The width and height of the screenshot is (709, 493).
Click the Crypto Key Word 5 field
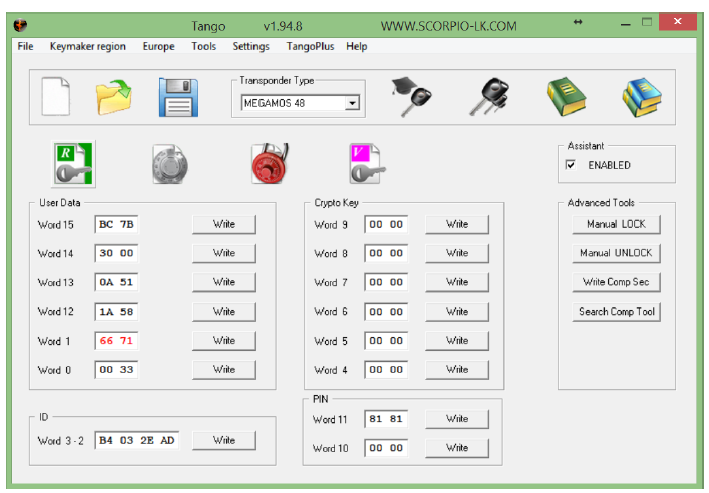(386, 341)
